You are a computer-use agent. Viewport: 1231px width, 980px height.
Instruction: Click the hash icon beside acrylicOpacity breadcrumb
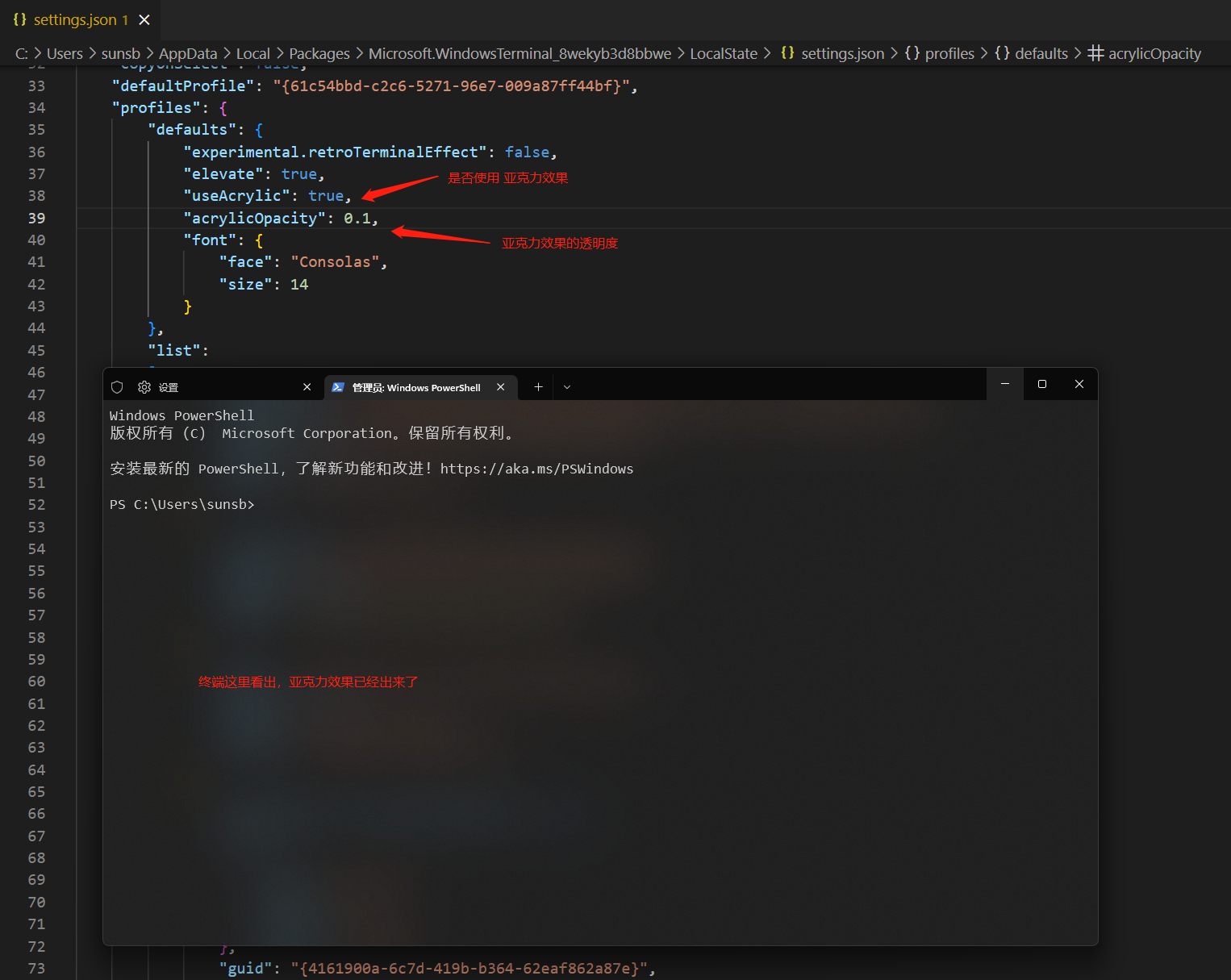(1095, 53)
